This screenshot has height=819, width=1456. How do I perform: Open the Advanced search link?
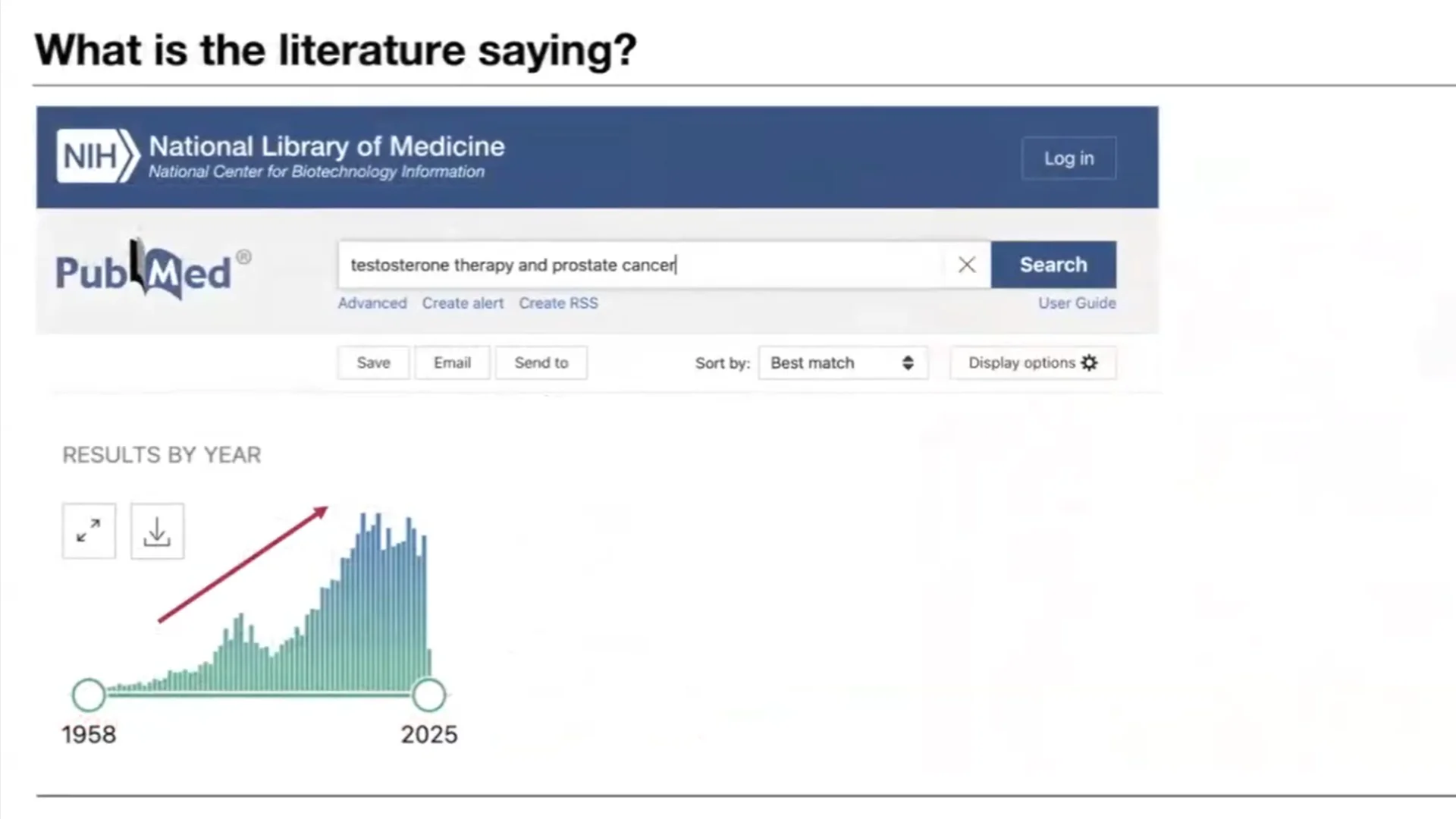pyautogui.click(x=372, y=303)
